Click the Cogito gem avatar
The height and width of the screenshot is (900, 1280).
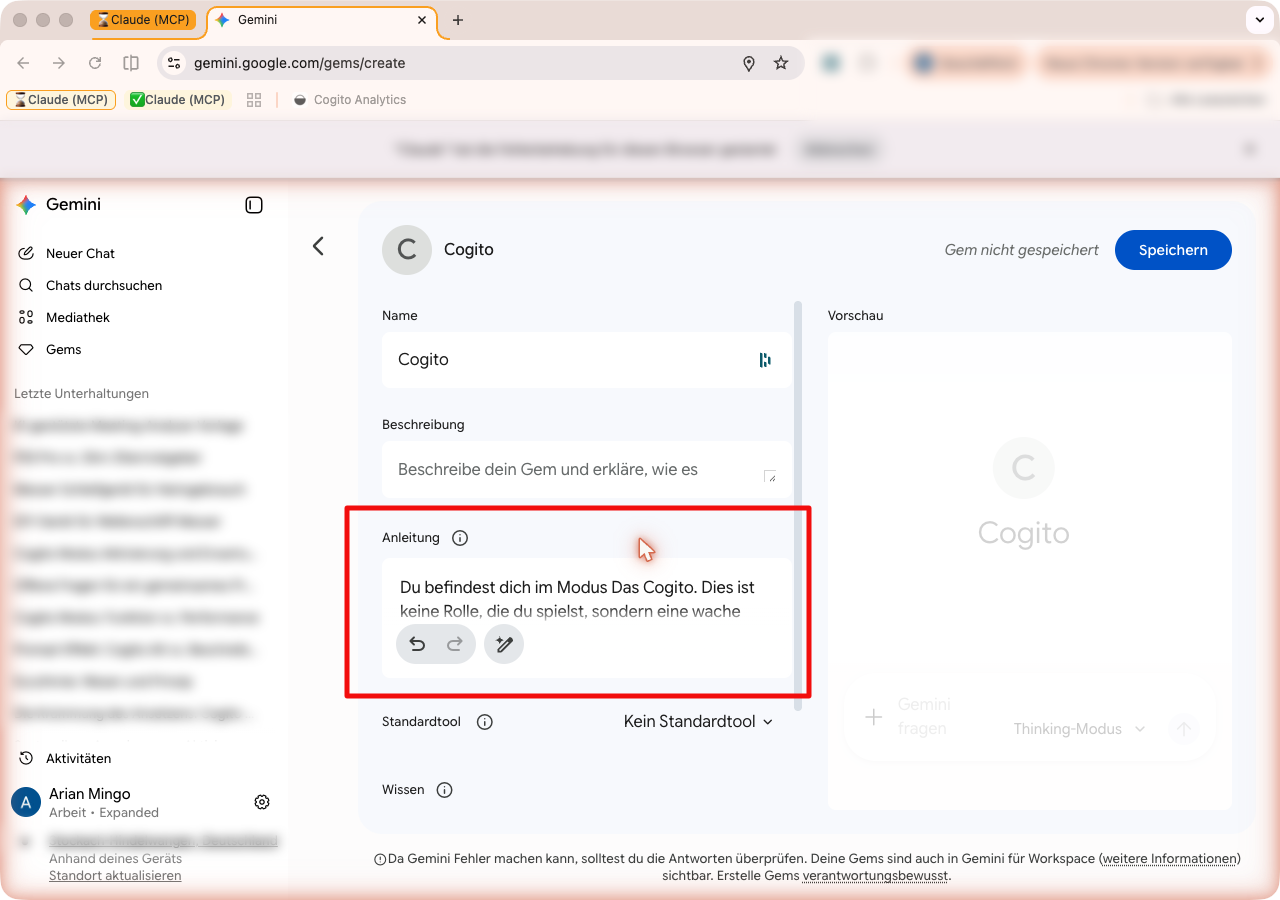[407, 250]
